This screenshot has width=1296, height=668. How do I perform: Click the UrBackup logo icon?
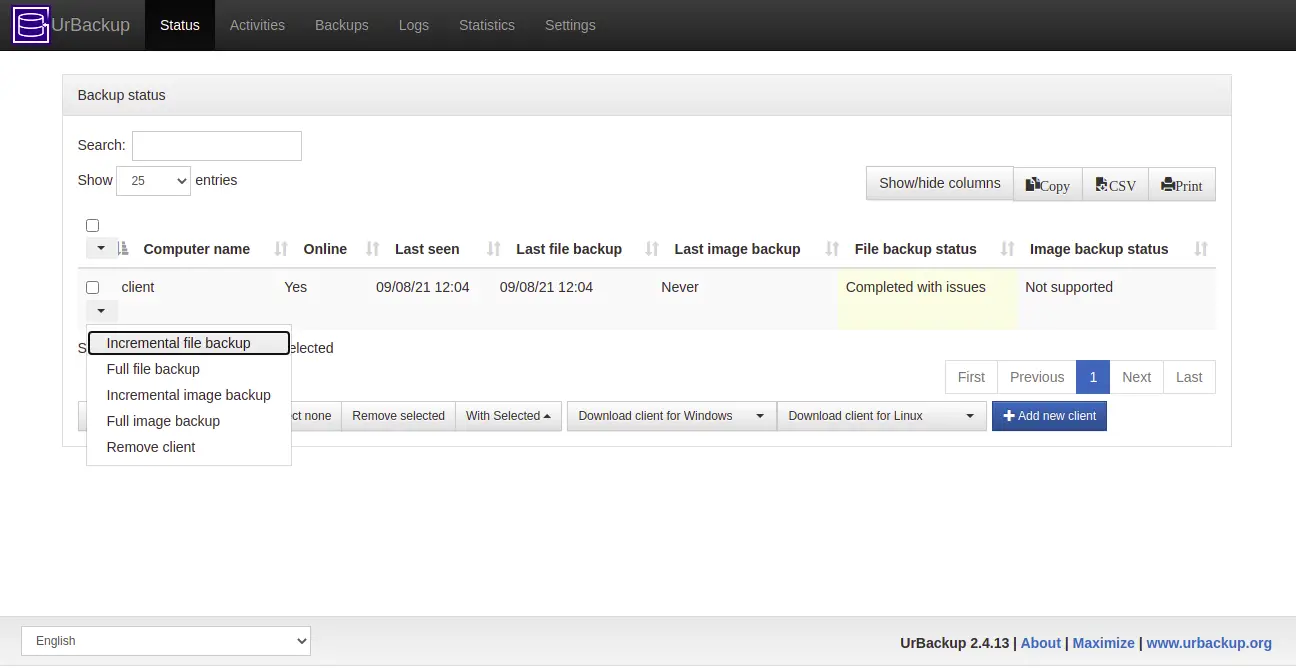coord(31,25)
